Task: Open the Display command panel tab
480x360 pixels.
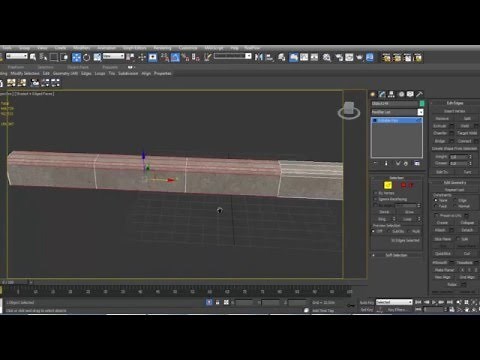Action: coord(410,94)
